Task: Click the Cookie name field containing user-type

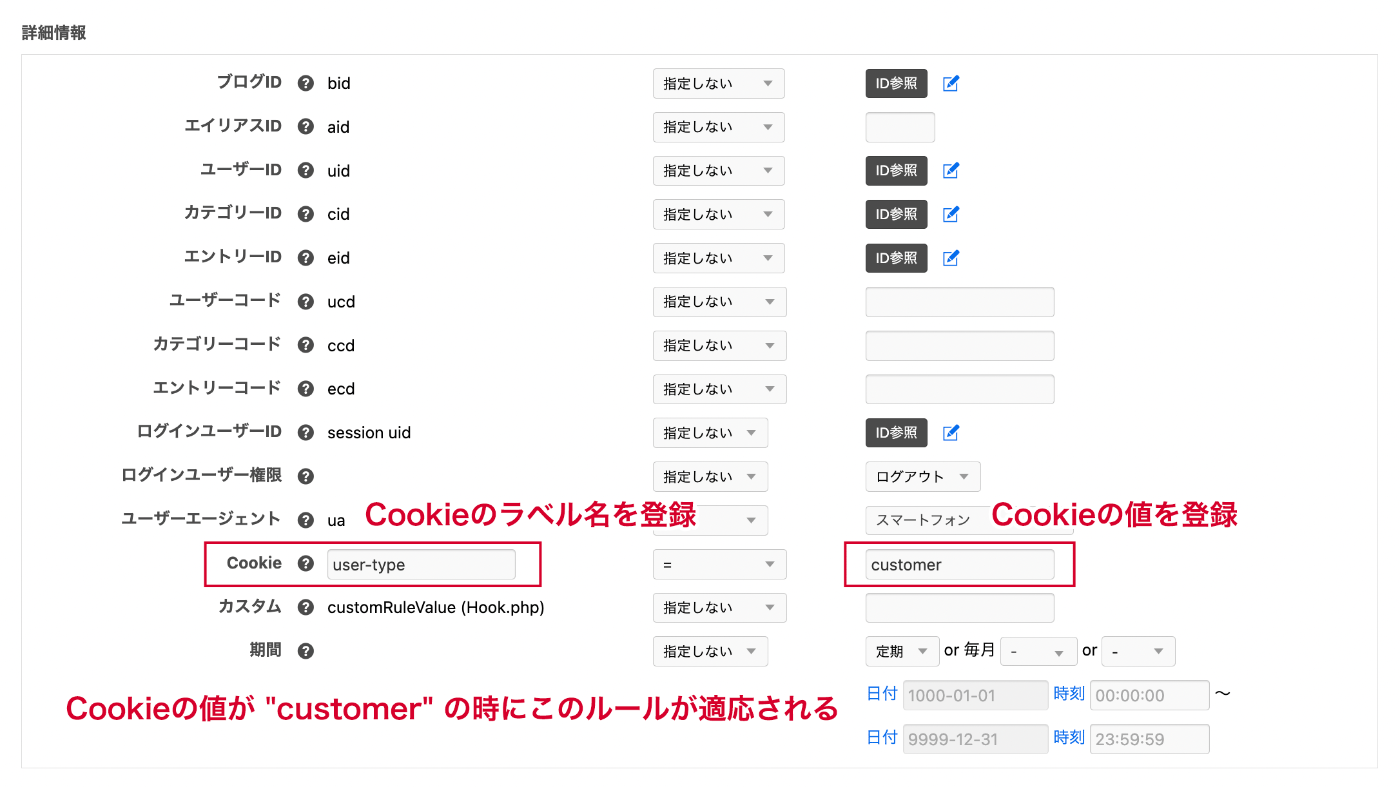Action: pyautogui.click(x=421, y=565)
